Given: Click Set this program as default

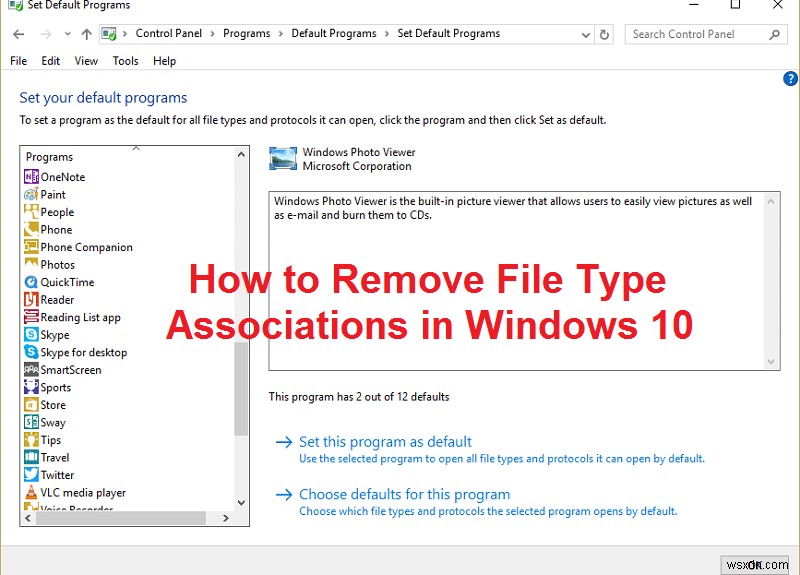Looking at the screenshot, I should pos(385,441).
